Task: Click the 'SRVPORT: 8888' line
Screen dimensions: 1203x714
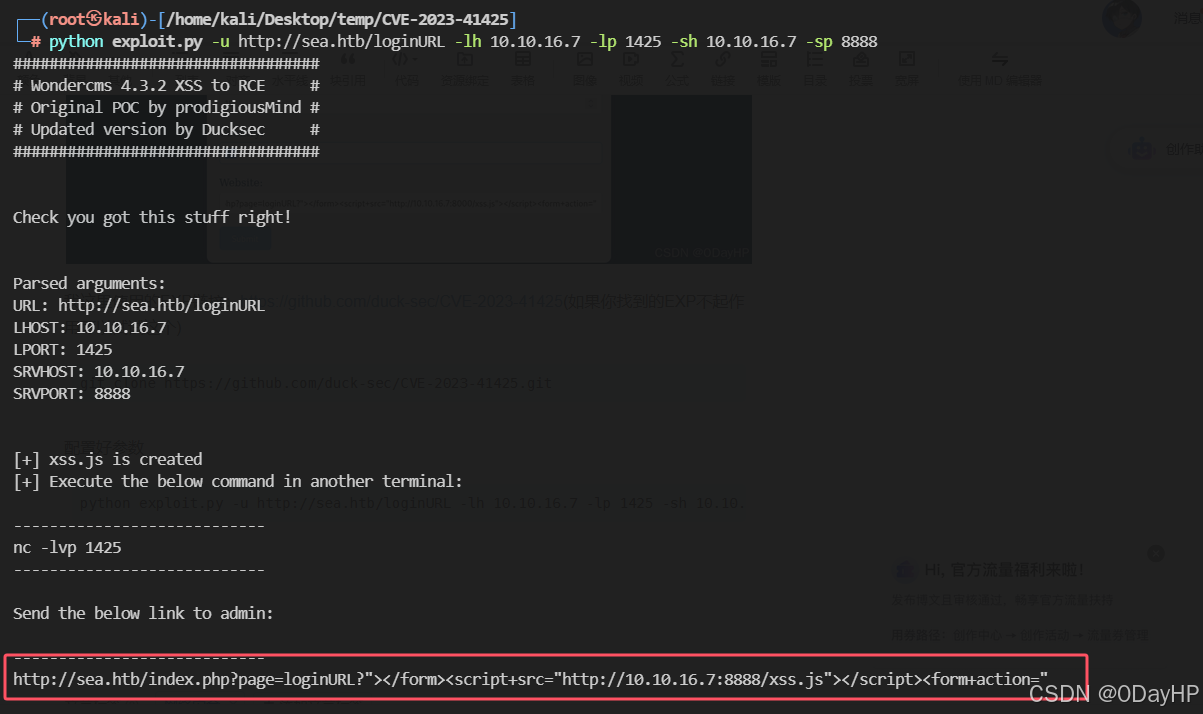Action: point(72,394)
